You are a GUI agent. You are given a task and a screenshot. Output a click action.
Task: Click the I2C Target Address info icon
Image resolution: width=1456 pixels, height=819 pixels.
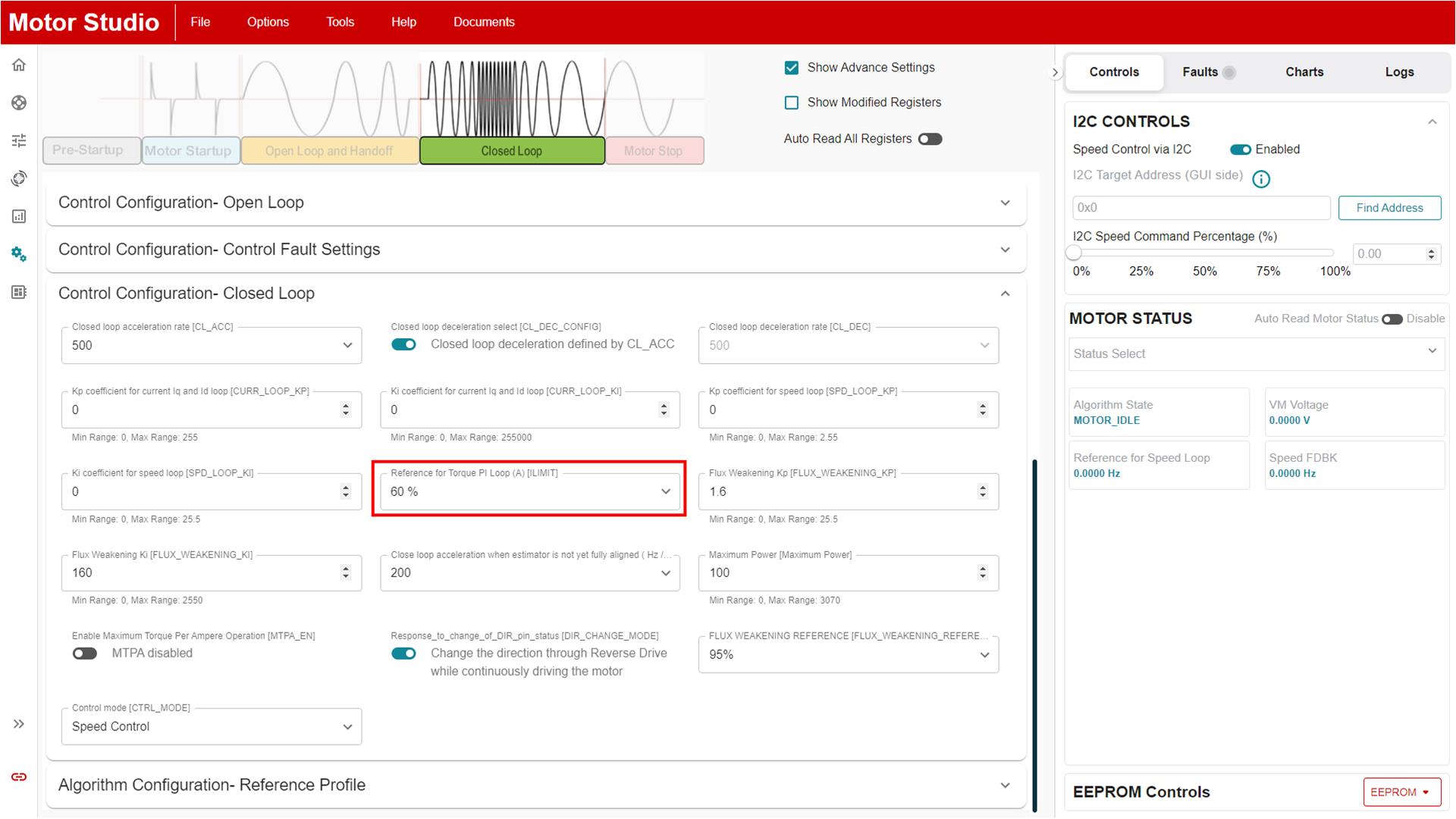[1260, 179]
